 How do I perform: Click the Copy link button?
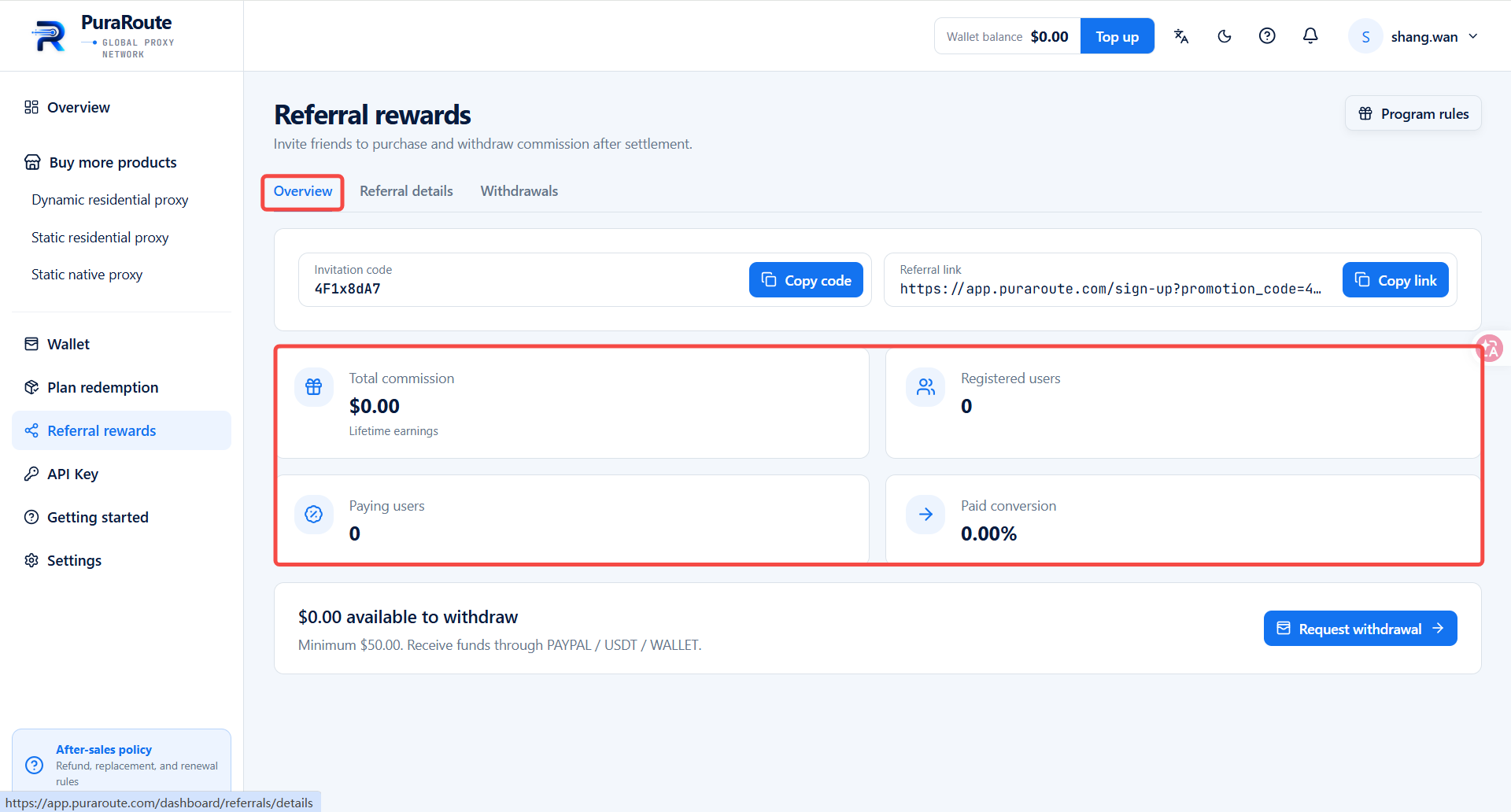(x=1395, y=280)
